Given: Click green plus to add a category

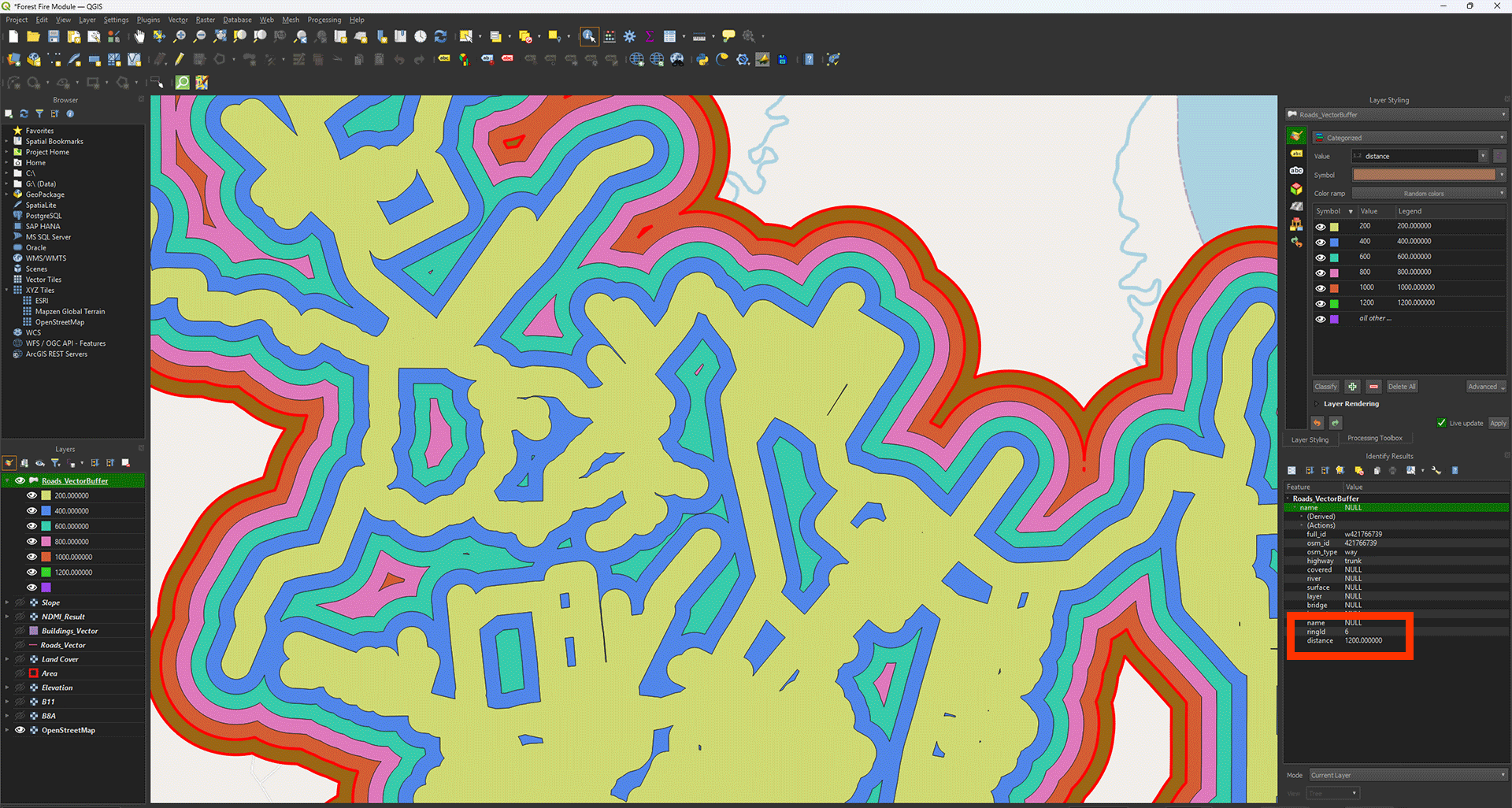Looking at the screenshot, I should click(x=1352, y=387).
